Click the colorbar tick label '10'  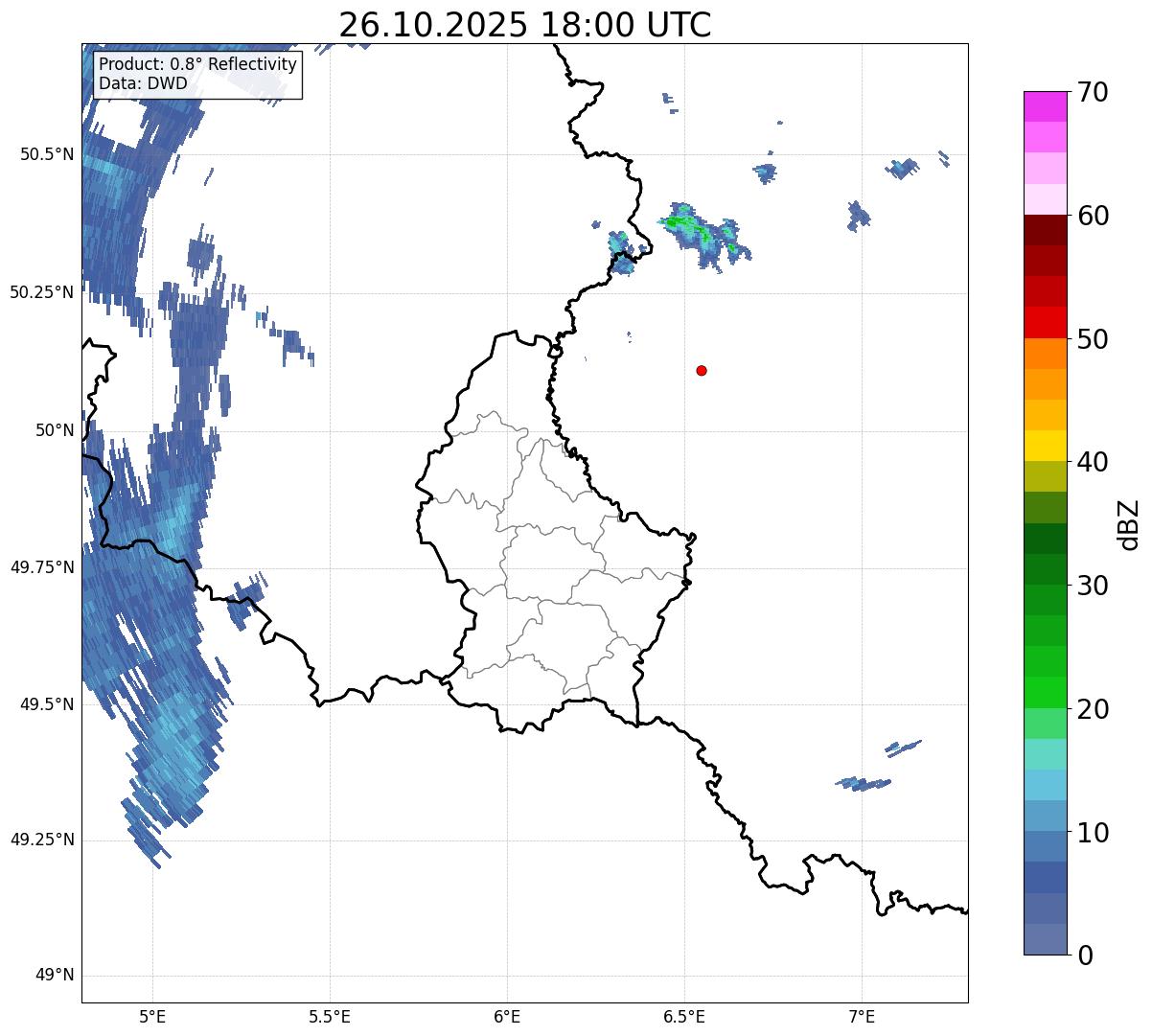tap(1093, 833)
